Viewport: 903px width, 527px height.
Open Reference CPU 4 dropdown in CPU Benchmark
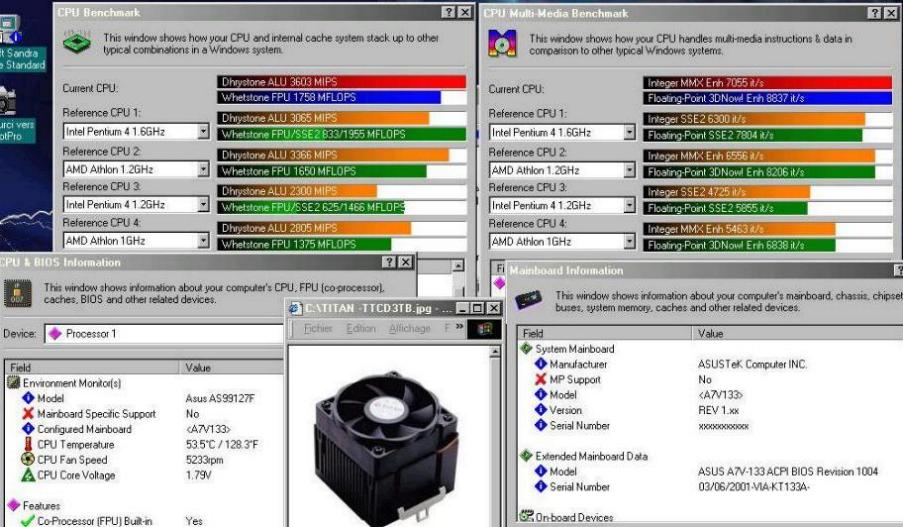tap(203, 241)
